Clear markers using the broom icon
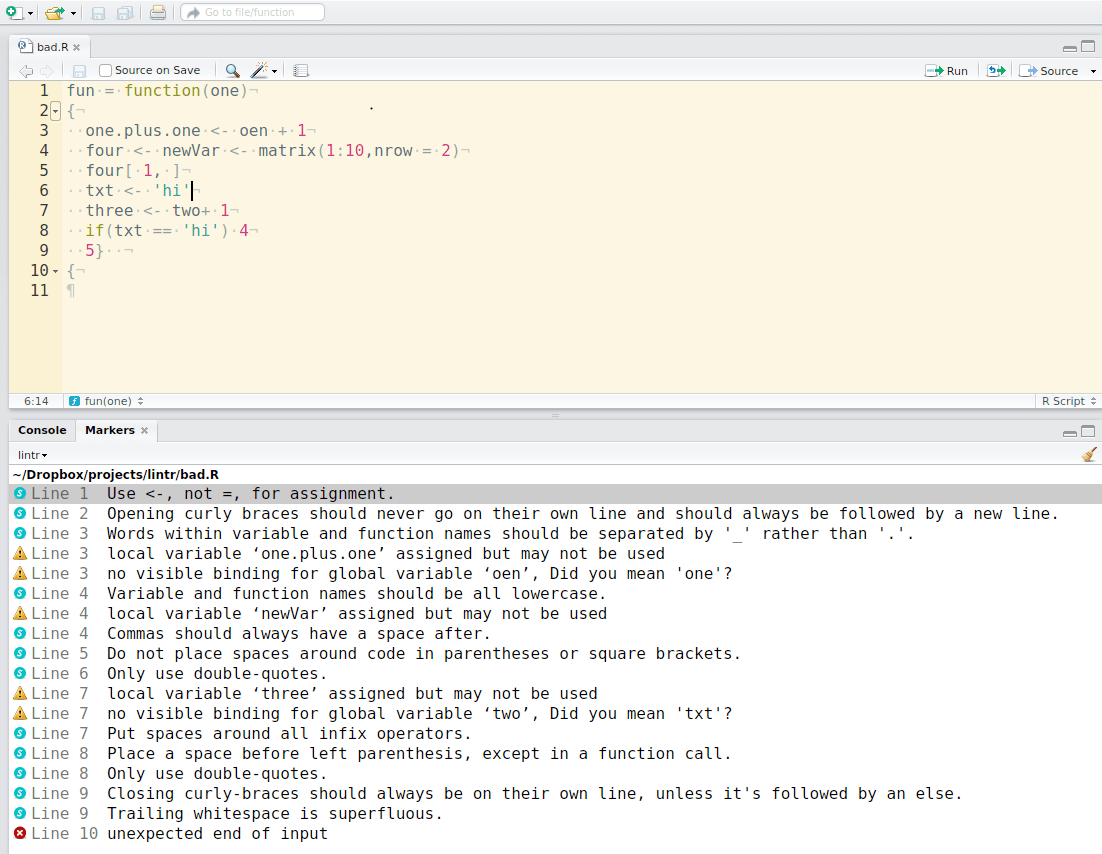The image size is (1102, 854). (x=1089, y=454)
